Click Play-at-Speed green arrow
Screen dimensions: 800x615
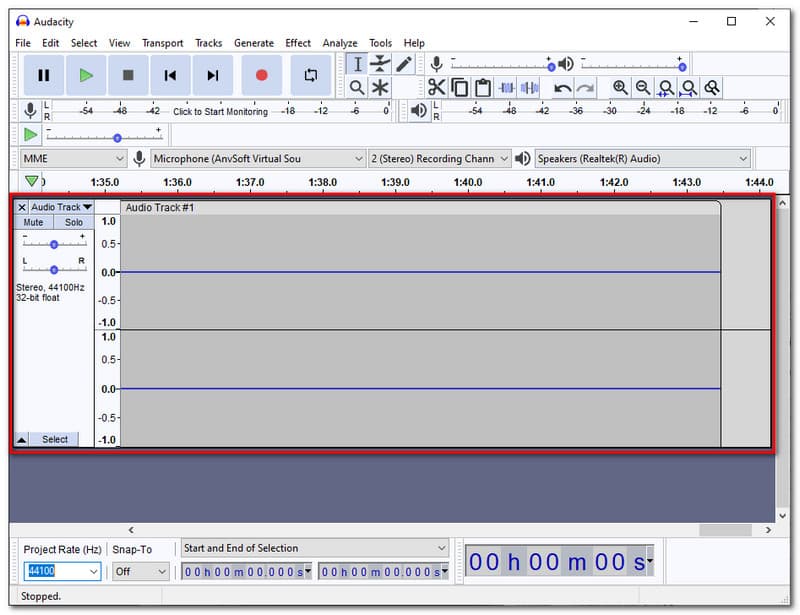[x=31, y=135]
